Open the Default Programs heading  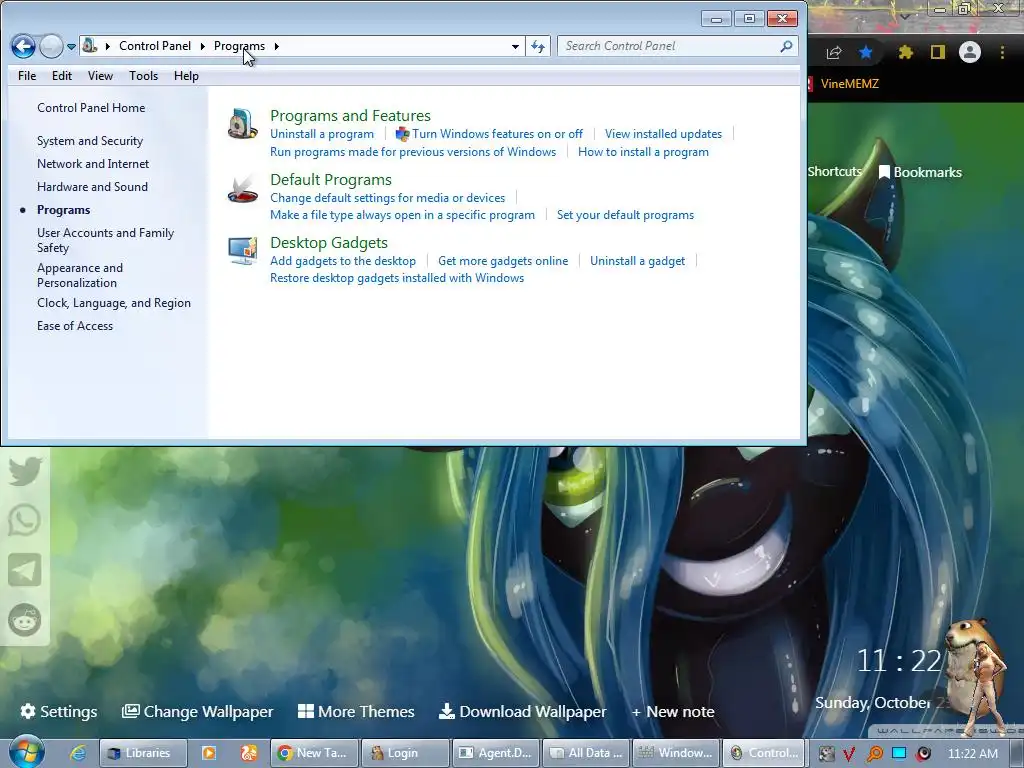(x=330, y=180)
